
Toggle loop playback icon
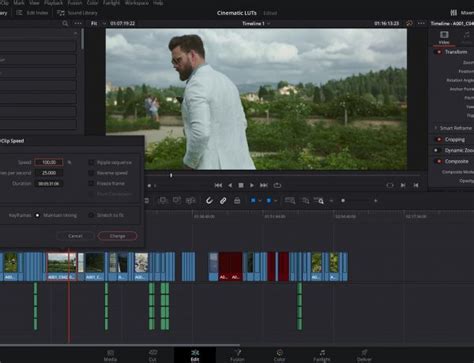277,185
